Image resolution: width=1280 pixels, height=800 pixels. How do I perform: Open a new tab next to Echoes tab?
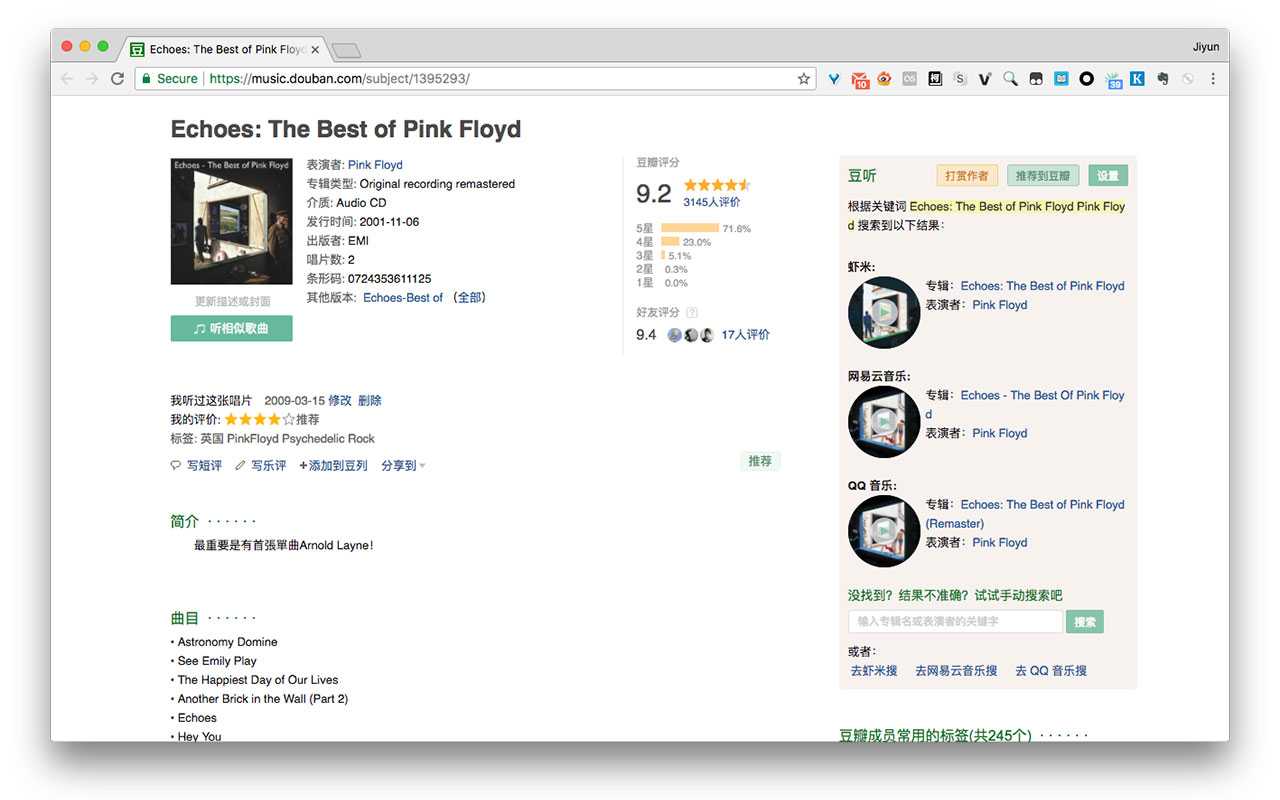(346, 50)
